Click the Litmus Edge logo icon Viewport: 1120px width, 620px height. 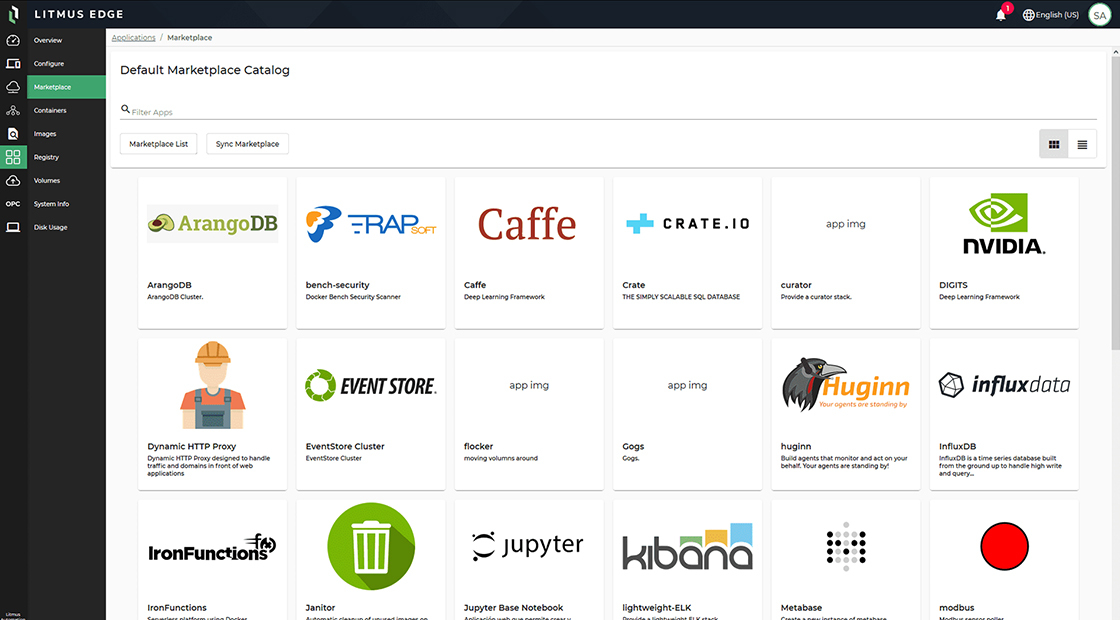(x=13, y=14)
